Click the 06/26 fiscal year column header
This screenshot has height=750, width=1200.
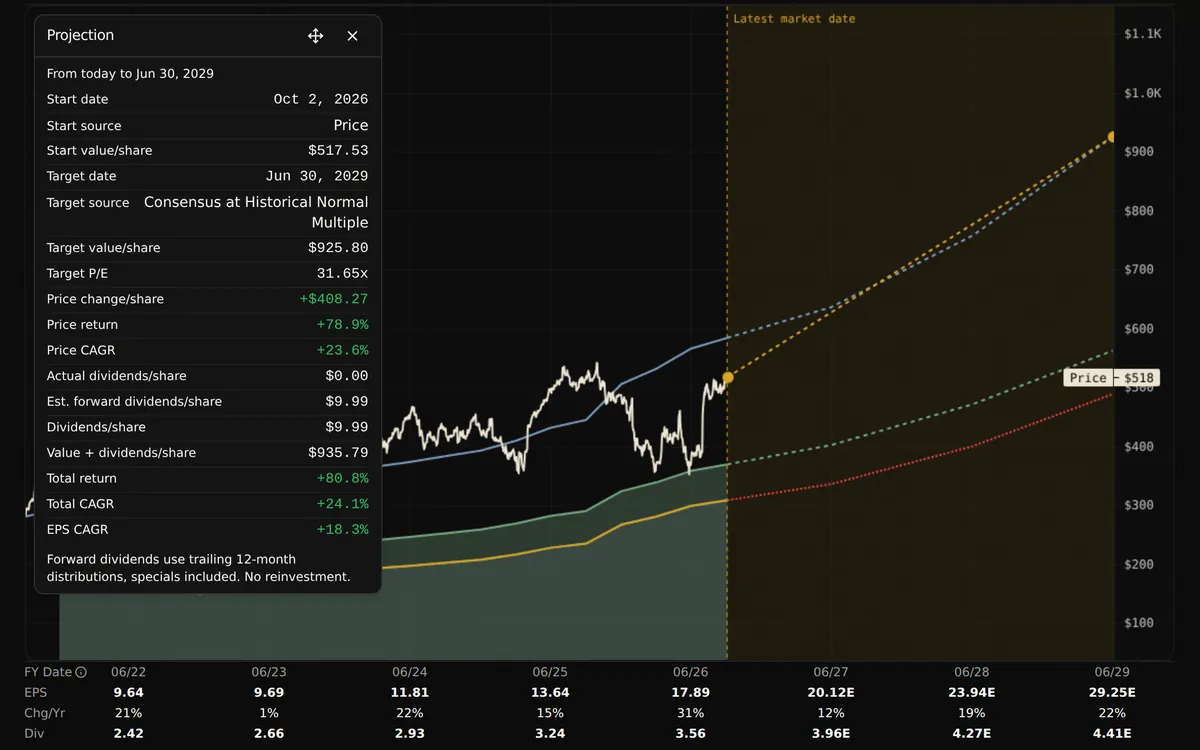690,672
